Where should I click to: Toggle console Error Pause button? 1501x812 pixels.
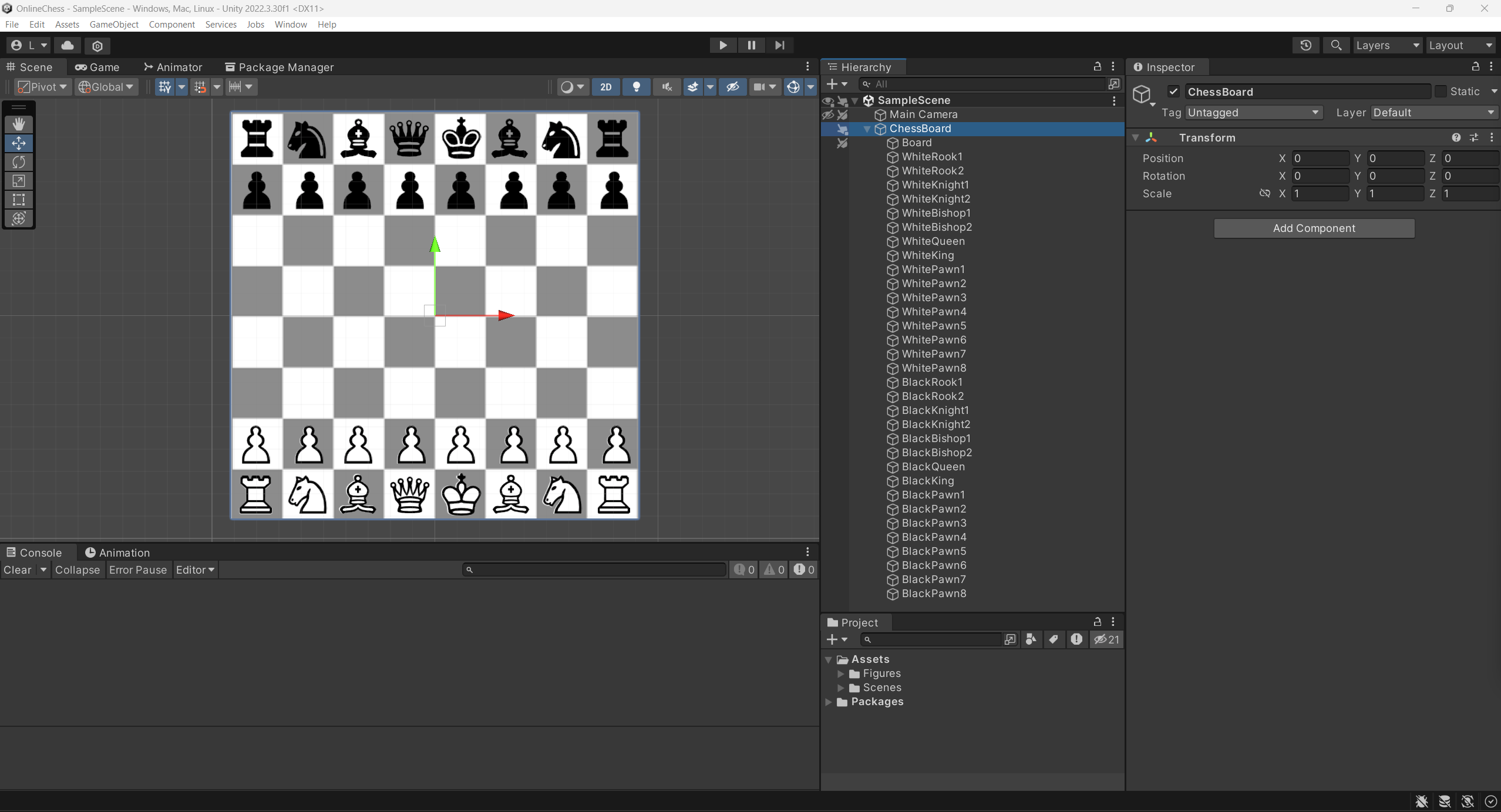137,570
